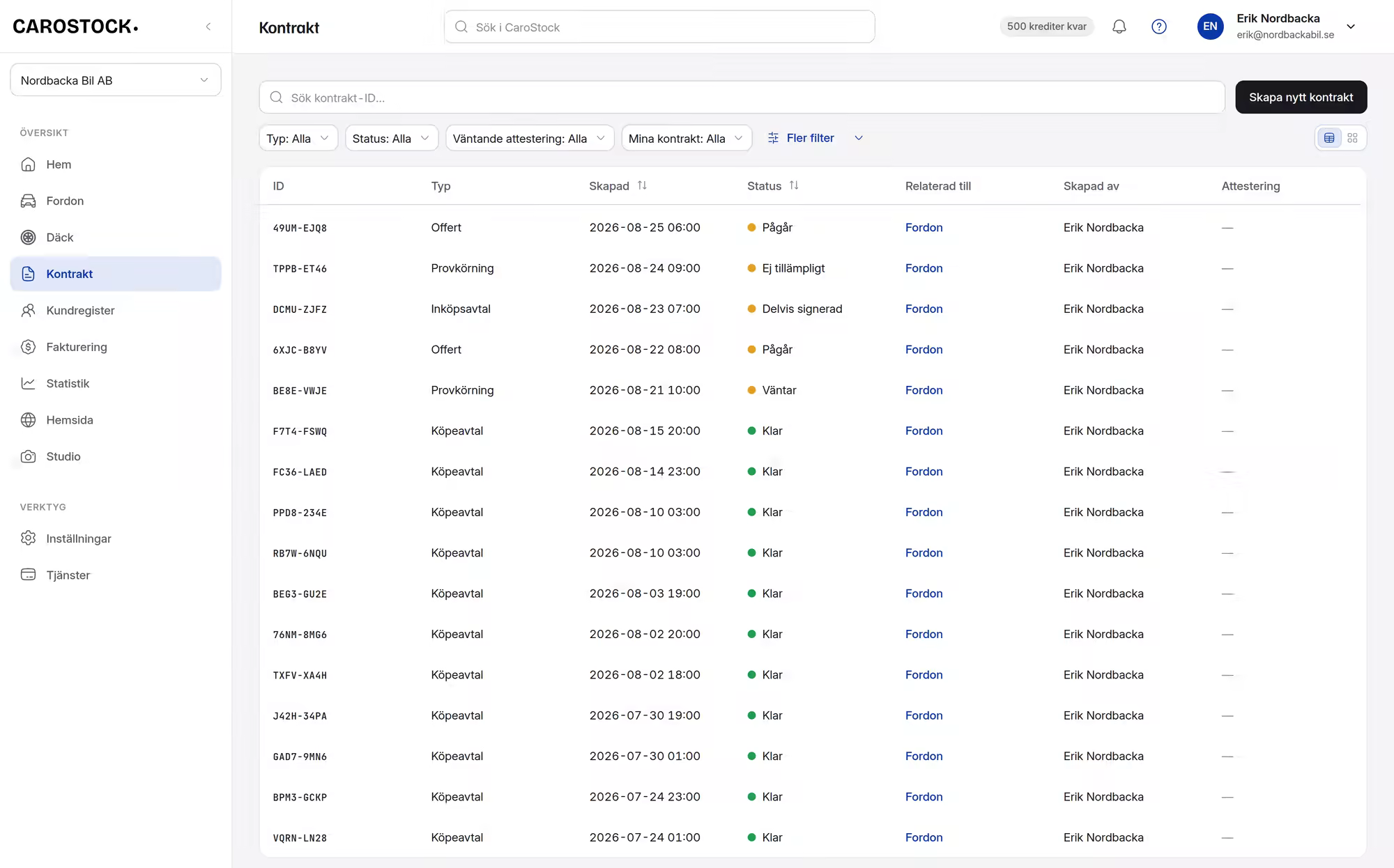Open Kundregister in the sidebar

[x=116, y=311]
